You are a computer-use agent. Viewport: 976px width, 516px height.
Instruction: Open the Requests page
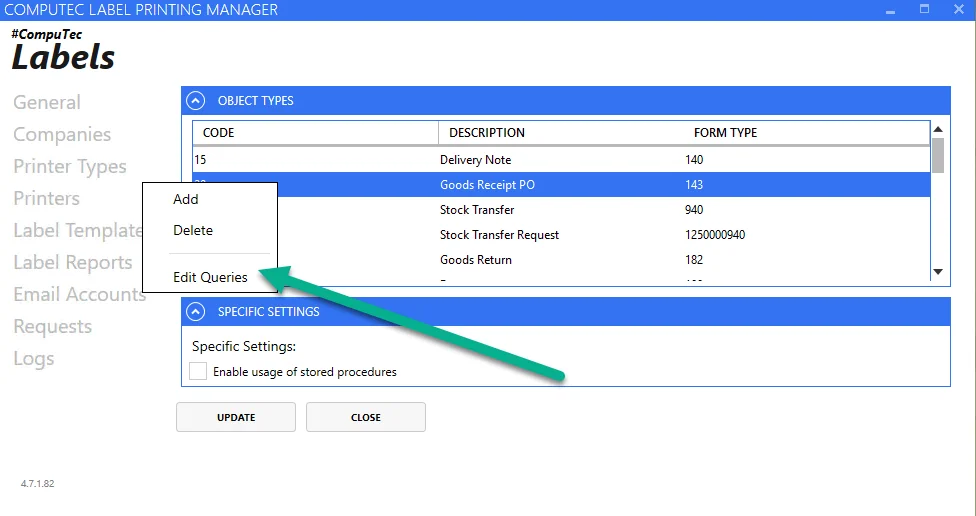[52, 326]
